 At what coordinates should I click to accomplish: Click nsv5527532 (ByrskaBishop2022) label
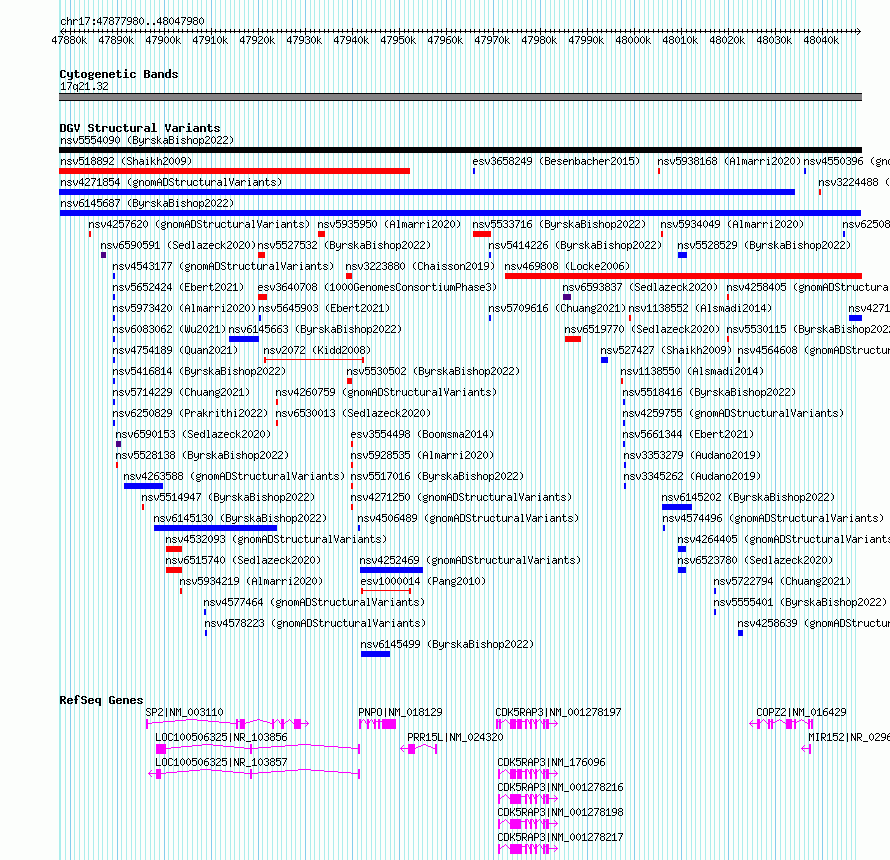point(345,245)
